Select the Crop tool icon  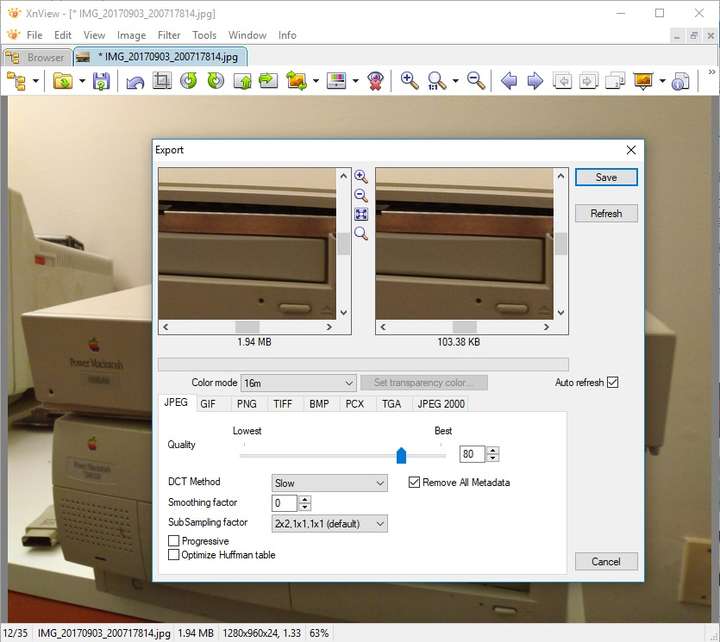(x=162, y=81)
